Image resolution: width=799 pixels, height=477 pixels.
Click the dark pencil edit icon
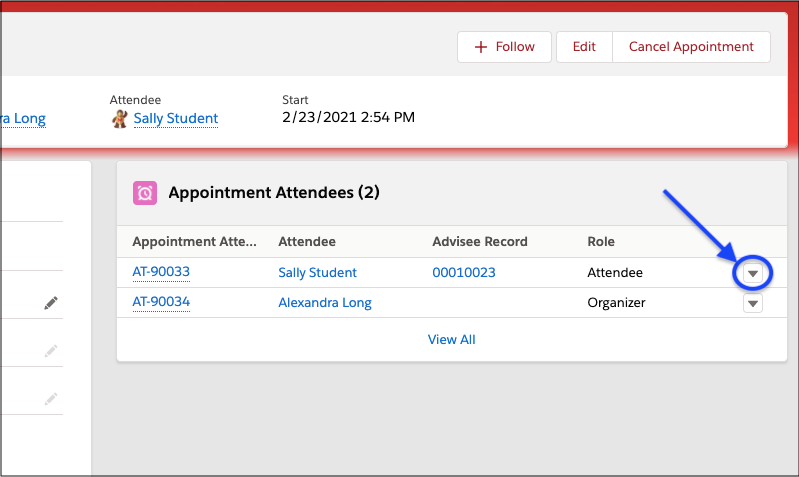51,303
